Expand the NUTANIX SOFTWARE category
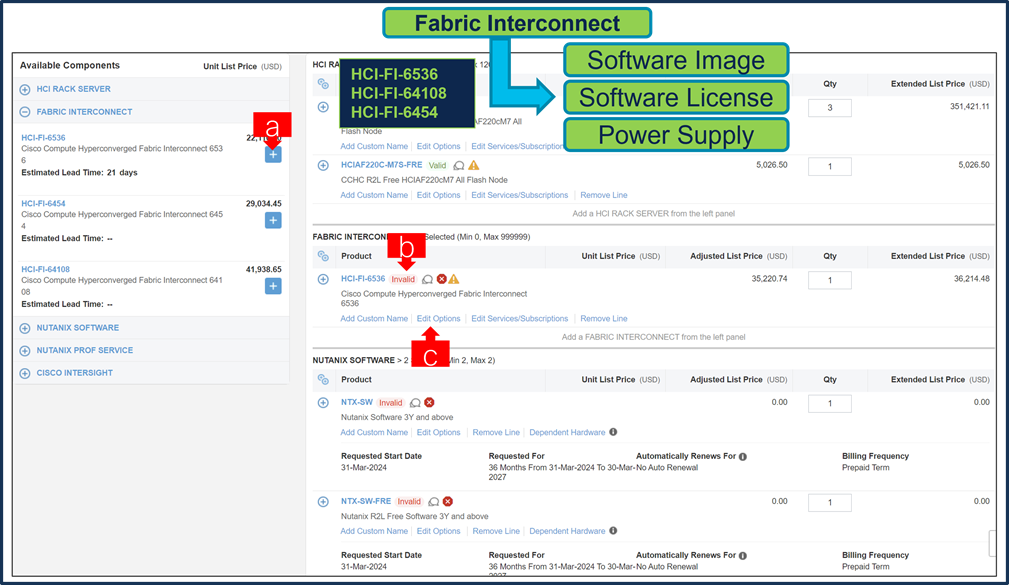This screenshot has width=1009, height=585. (x=24, y=328)
